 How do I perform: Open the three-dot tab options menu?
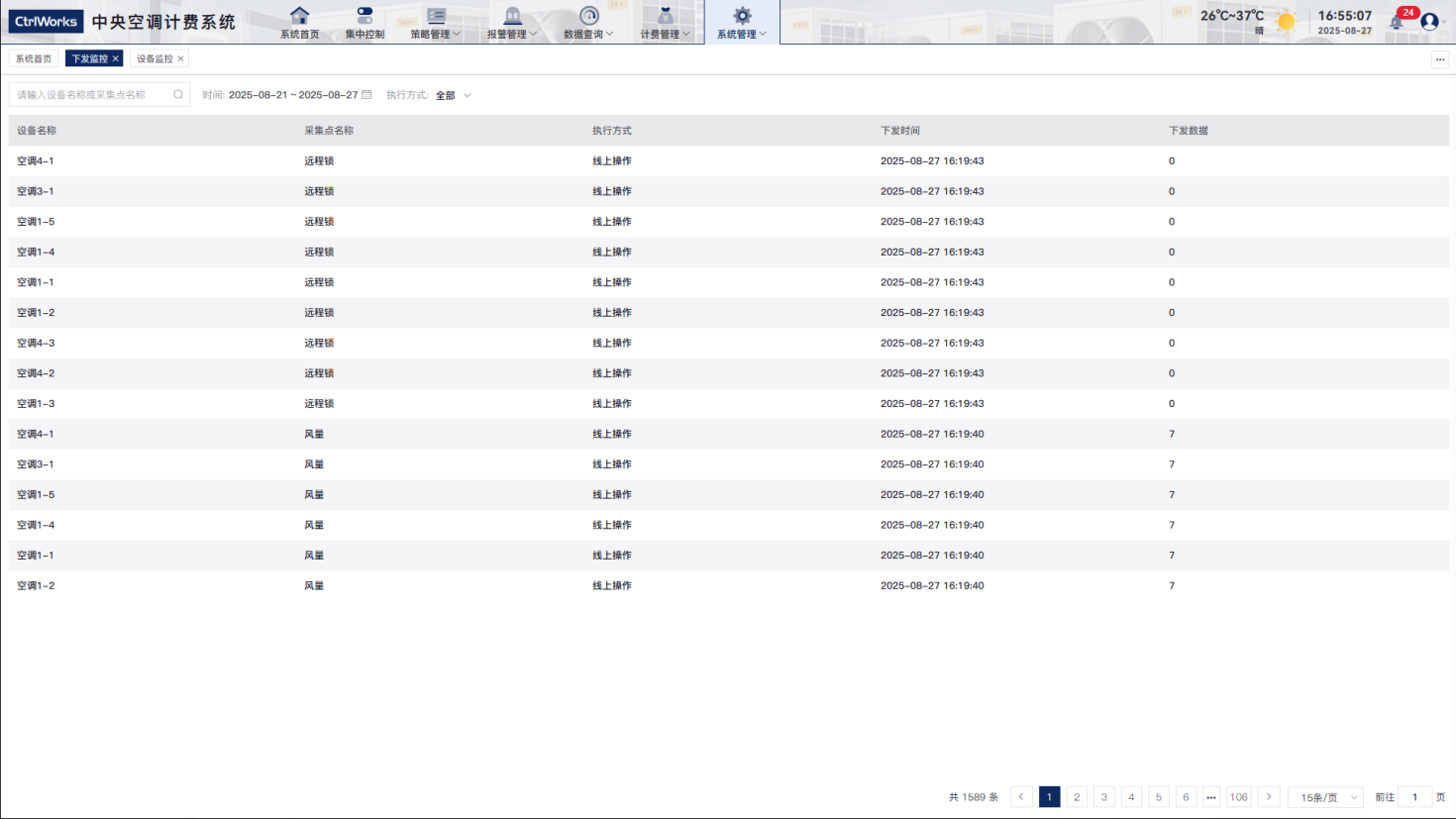[1439, 59]
